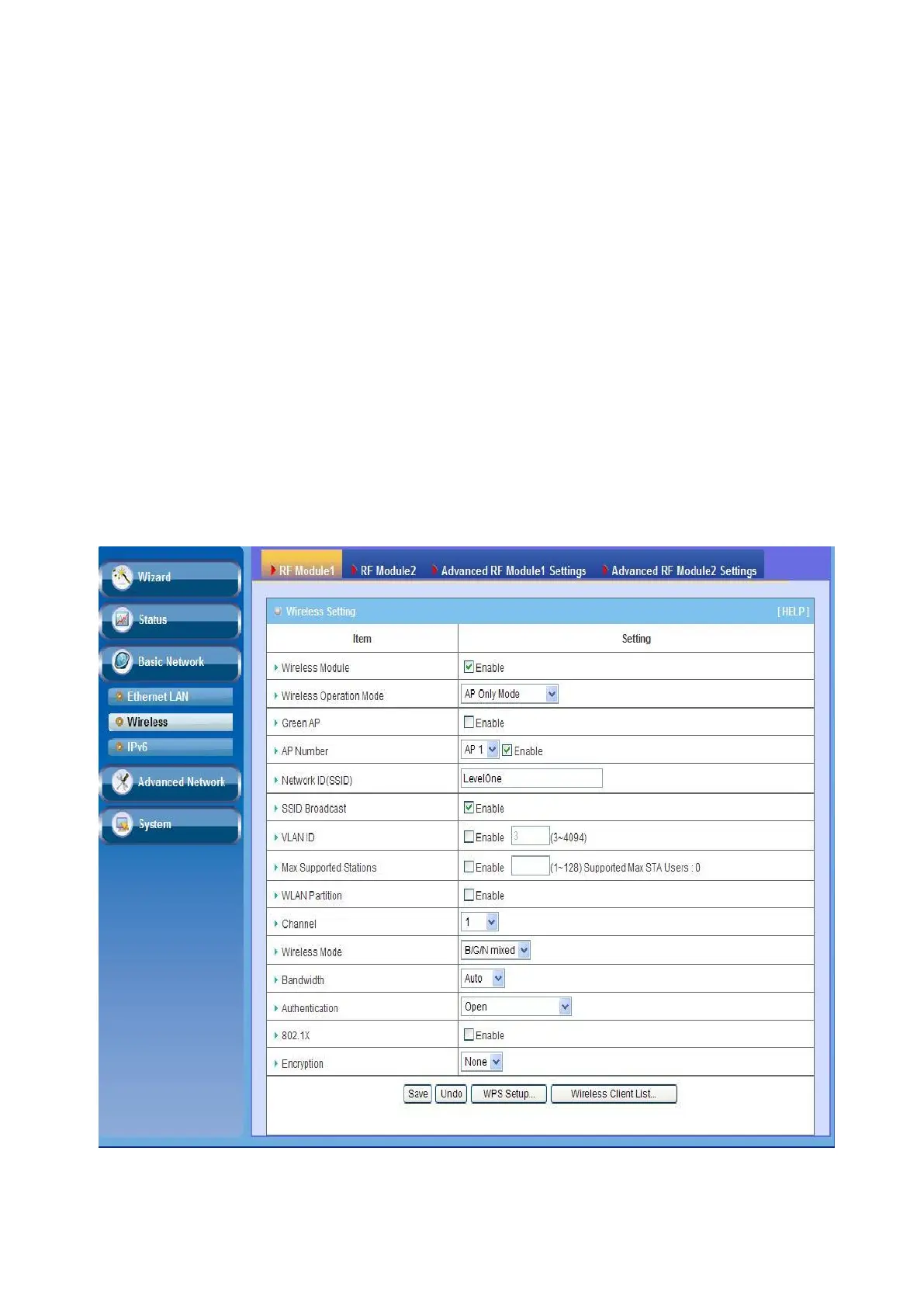
Task: Enable the VLAN ID checkbox
Action: 469,837
